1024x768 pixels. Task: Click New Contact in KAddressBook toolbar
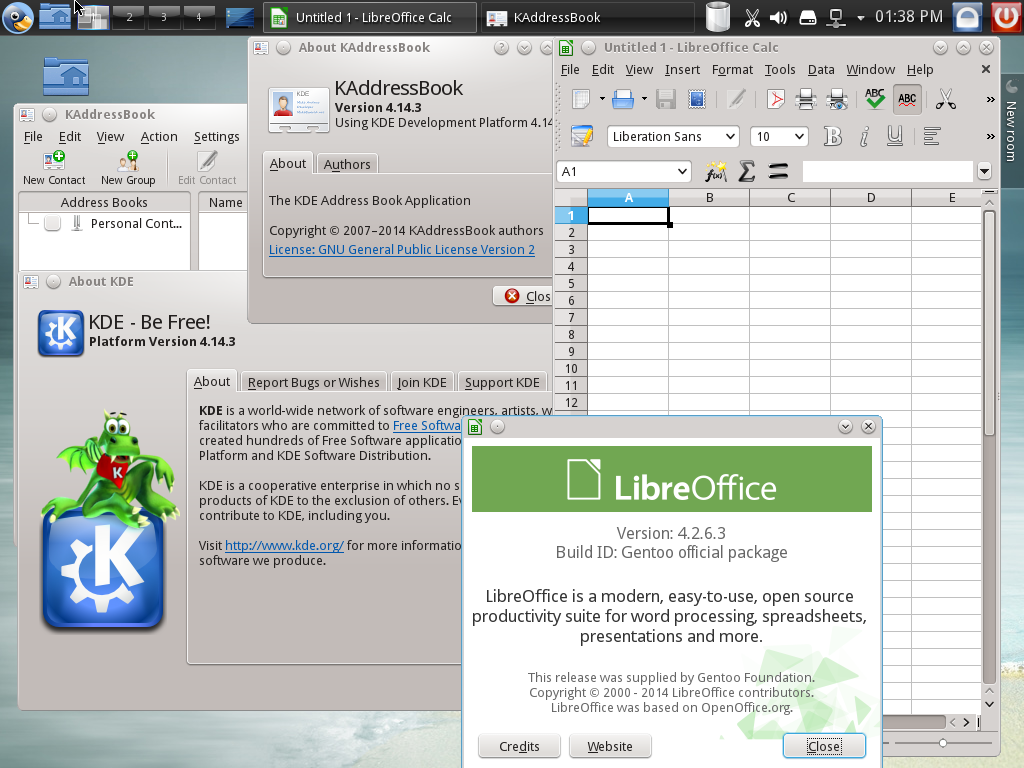coord(54,168)
